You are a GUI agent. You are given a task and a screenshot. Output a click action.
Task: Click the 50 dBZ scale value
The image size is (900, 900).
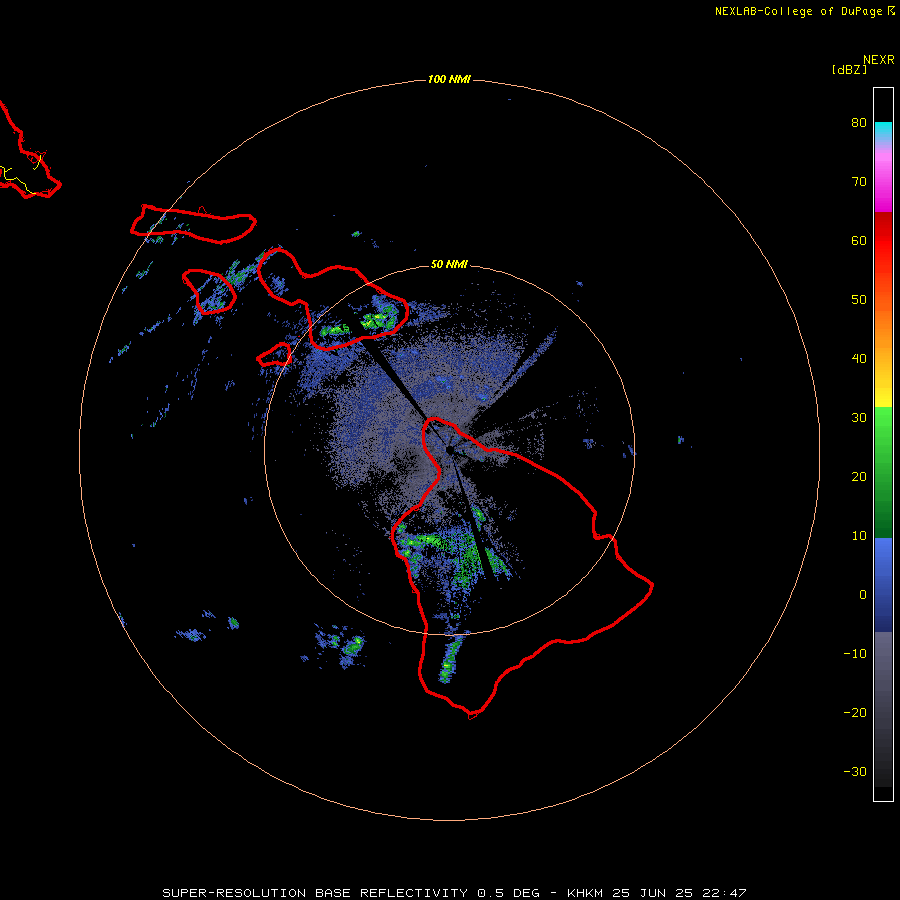(x=859, y=300)
